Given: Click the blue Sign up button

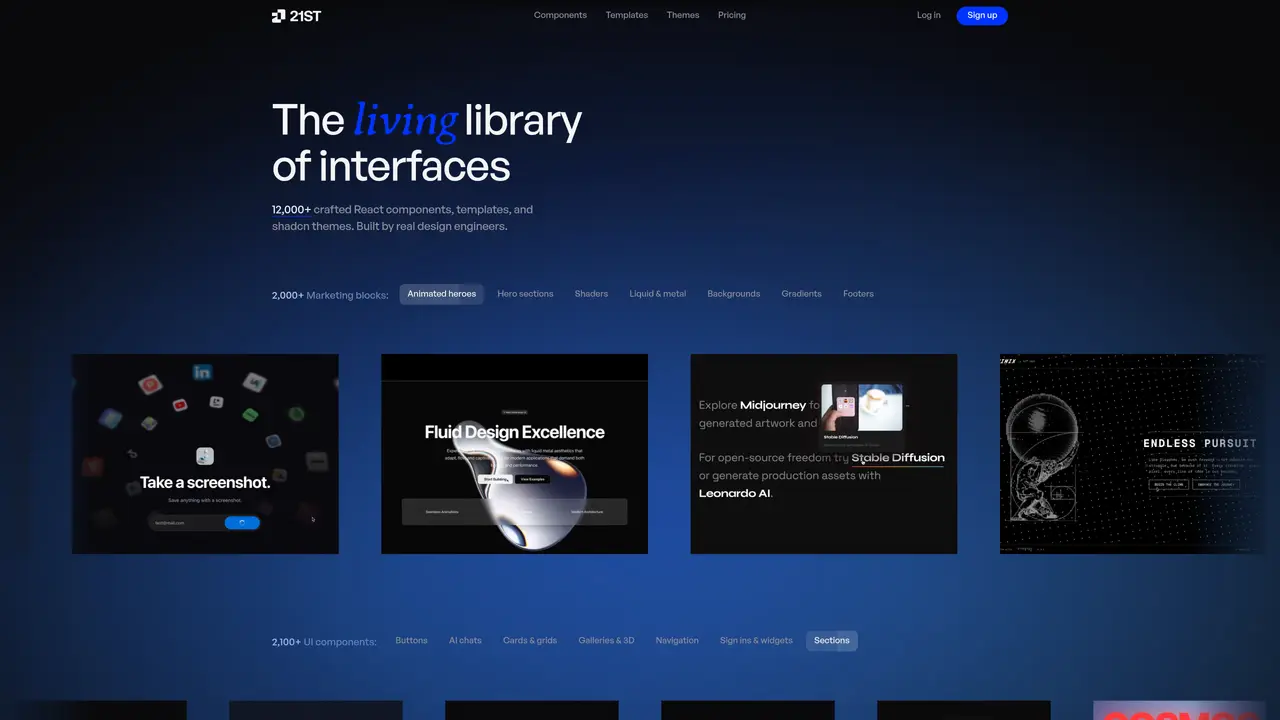Looking at the screenshot, I should tap(982, 15).
